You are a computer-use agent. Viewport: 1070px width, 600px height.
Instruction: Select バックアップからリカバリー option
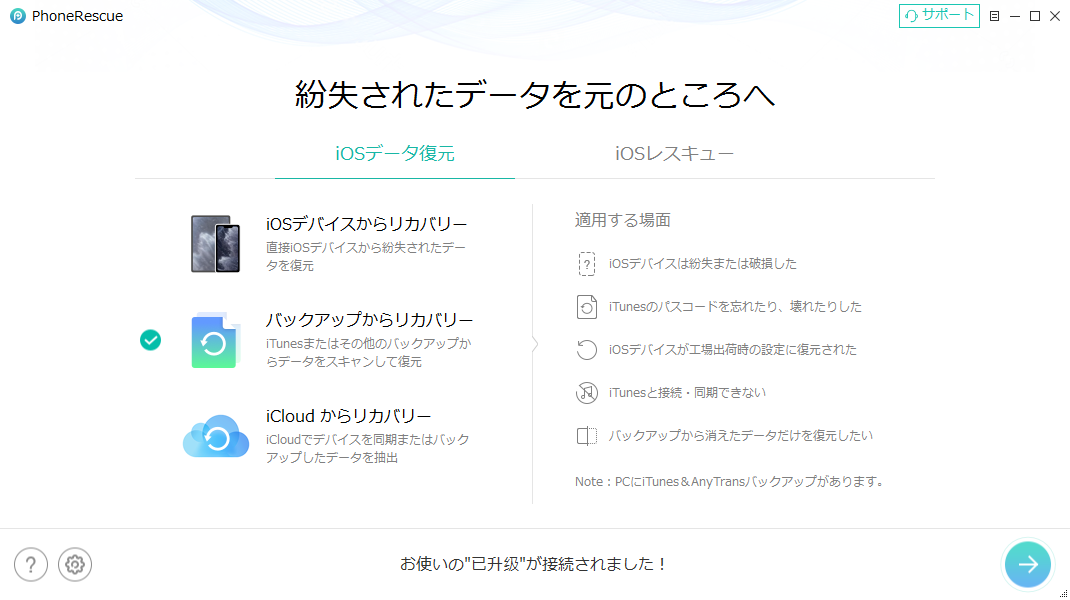coord(369,319)
